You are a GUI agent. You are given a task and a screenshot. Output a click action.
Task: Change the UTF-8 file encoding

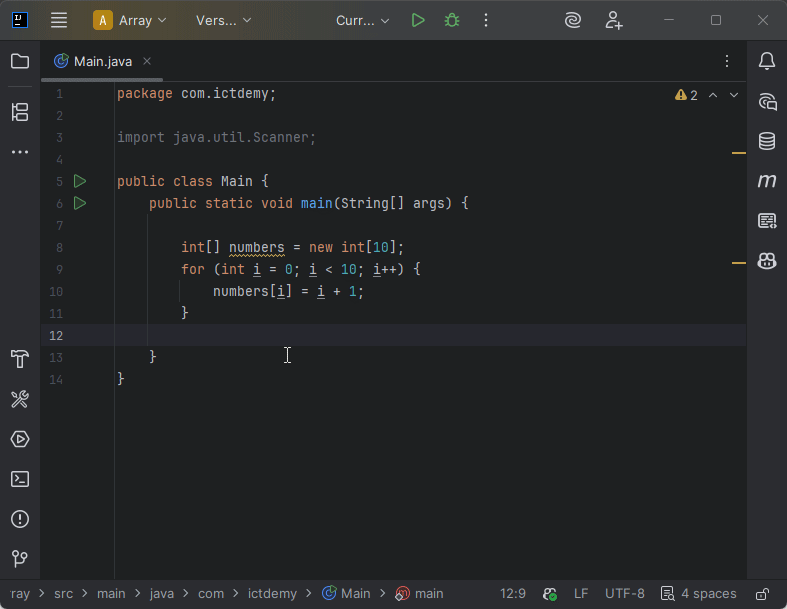click(624, 593)
